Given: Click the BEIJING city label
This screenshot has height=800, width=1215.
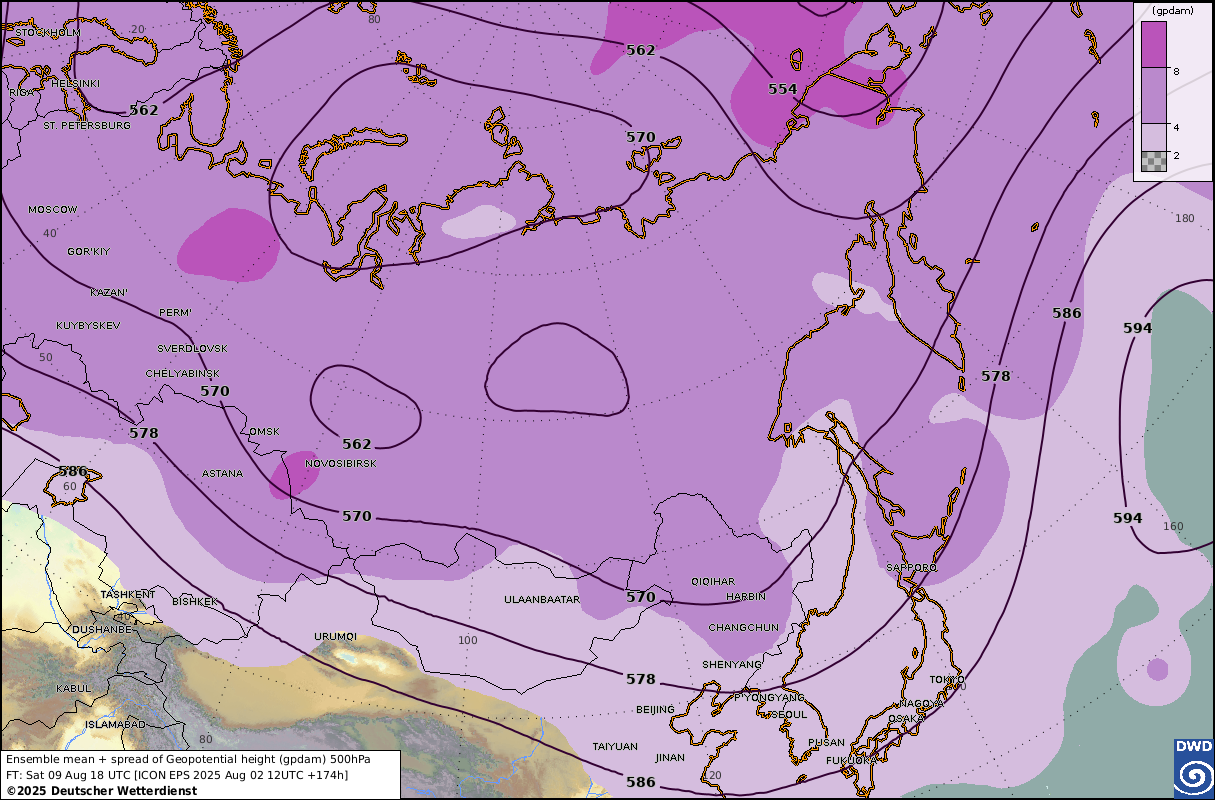Looking at the screenshot, I should (x=655, y=710).
